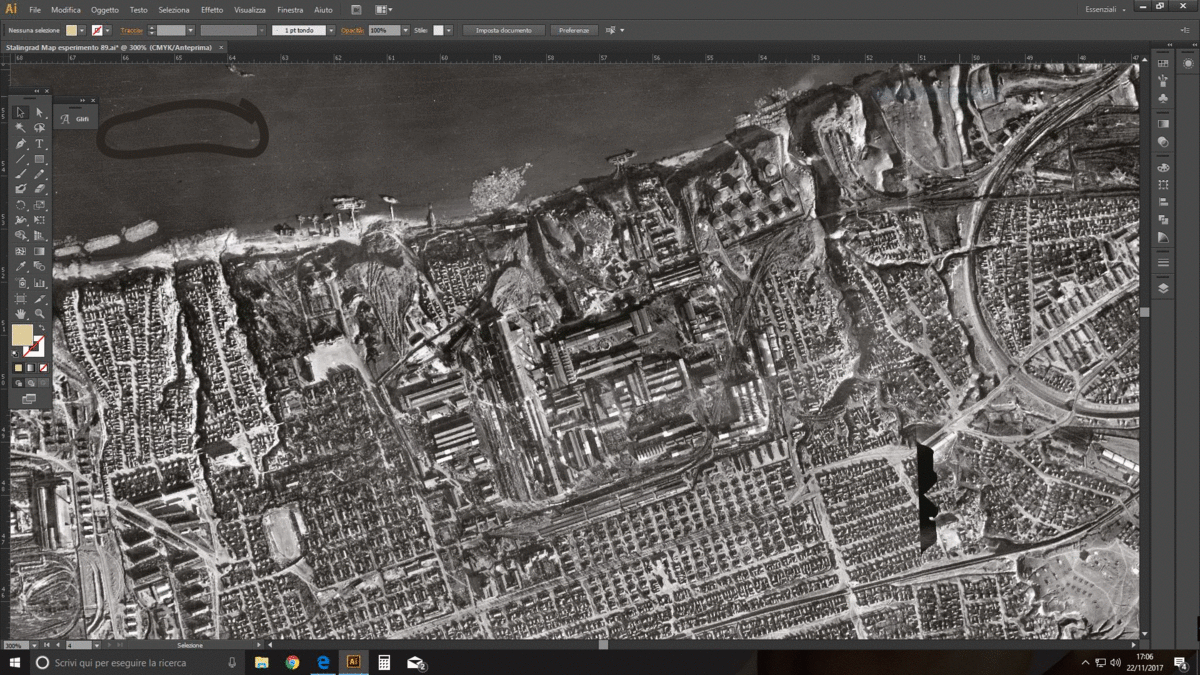Set paint mode to Gradient
The height and width of the screenshot is (675, 1200).
click(x=31, y=368)
